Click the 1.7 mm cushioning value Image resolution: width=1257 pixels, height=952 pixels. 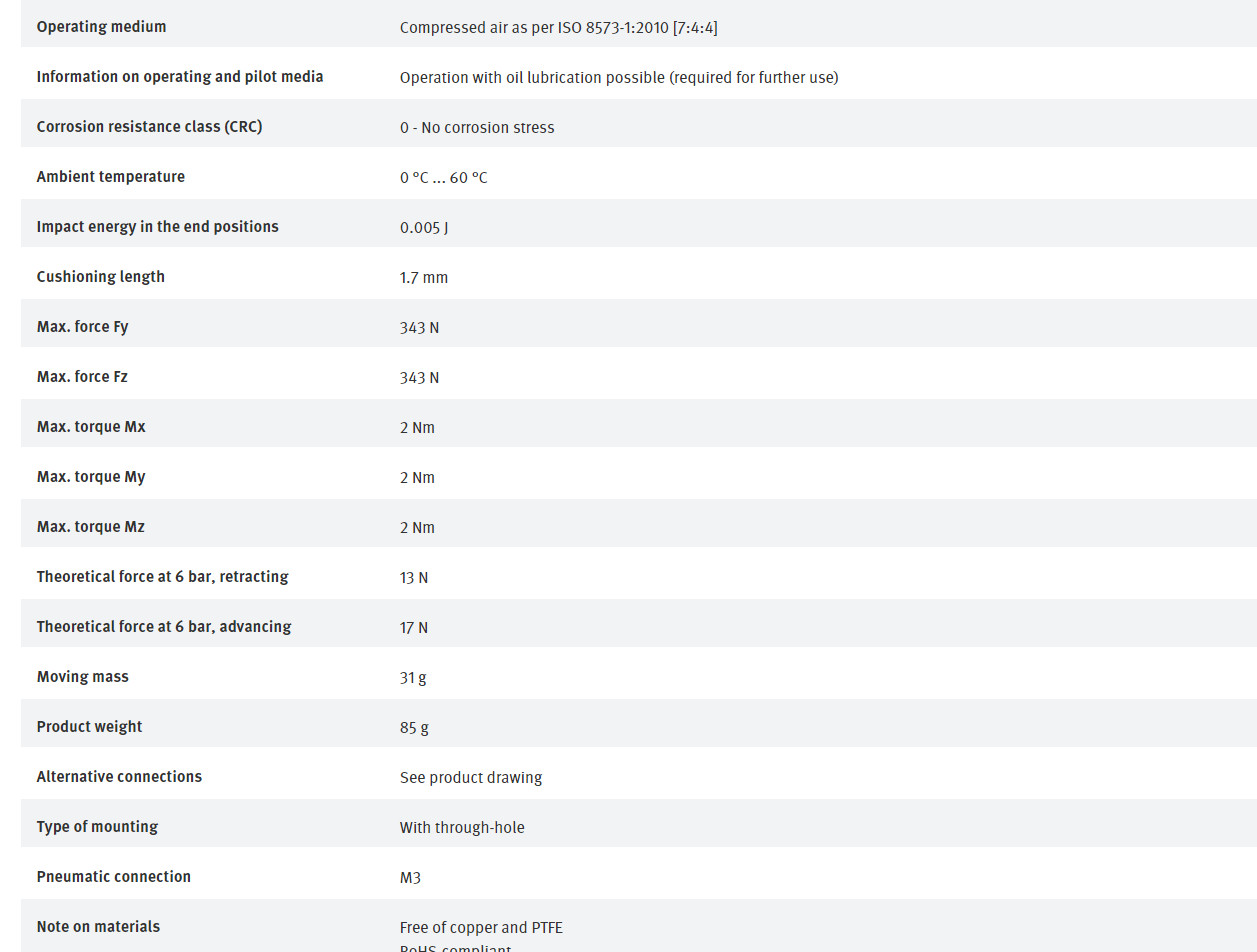(424, 278)
